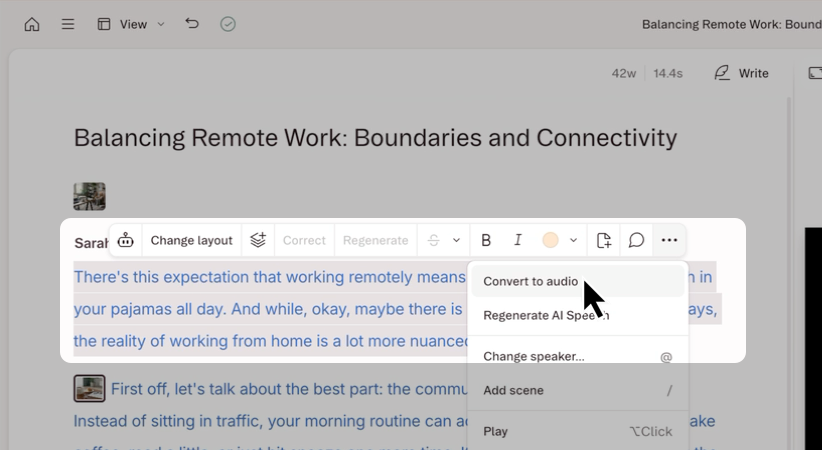Check the saved status checkmark icon
Screen dimensions: 822x450
[x=228, y=24]
